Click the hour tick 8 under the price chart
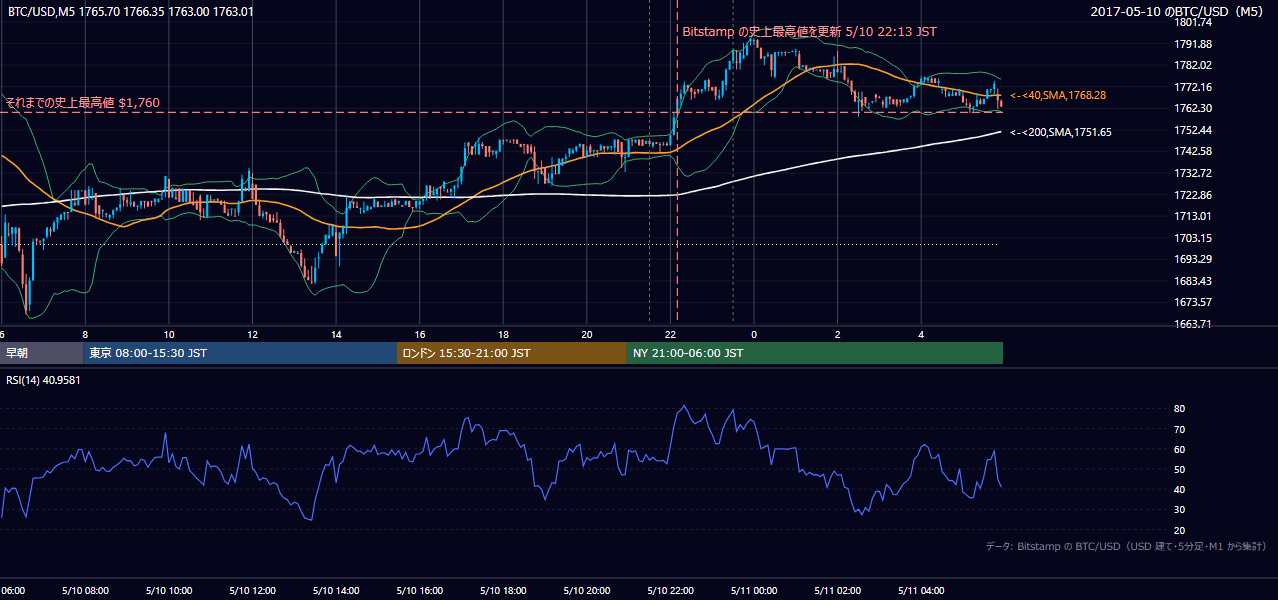This screenshot has width=1278, height=600. click(x=86, y=334)
